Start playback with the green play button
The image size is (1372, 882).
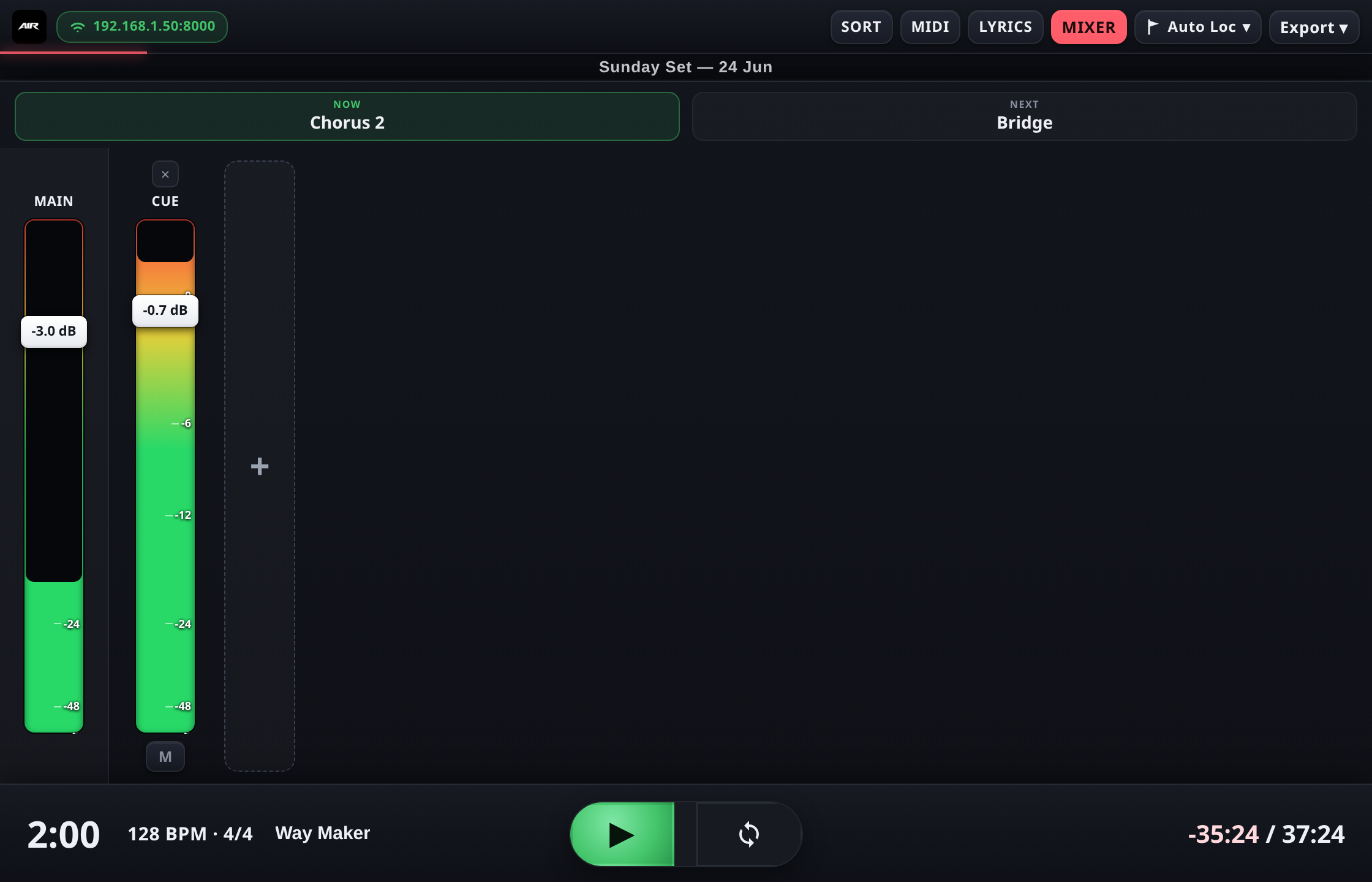tap(622, 834)
